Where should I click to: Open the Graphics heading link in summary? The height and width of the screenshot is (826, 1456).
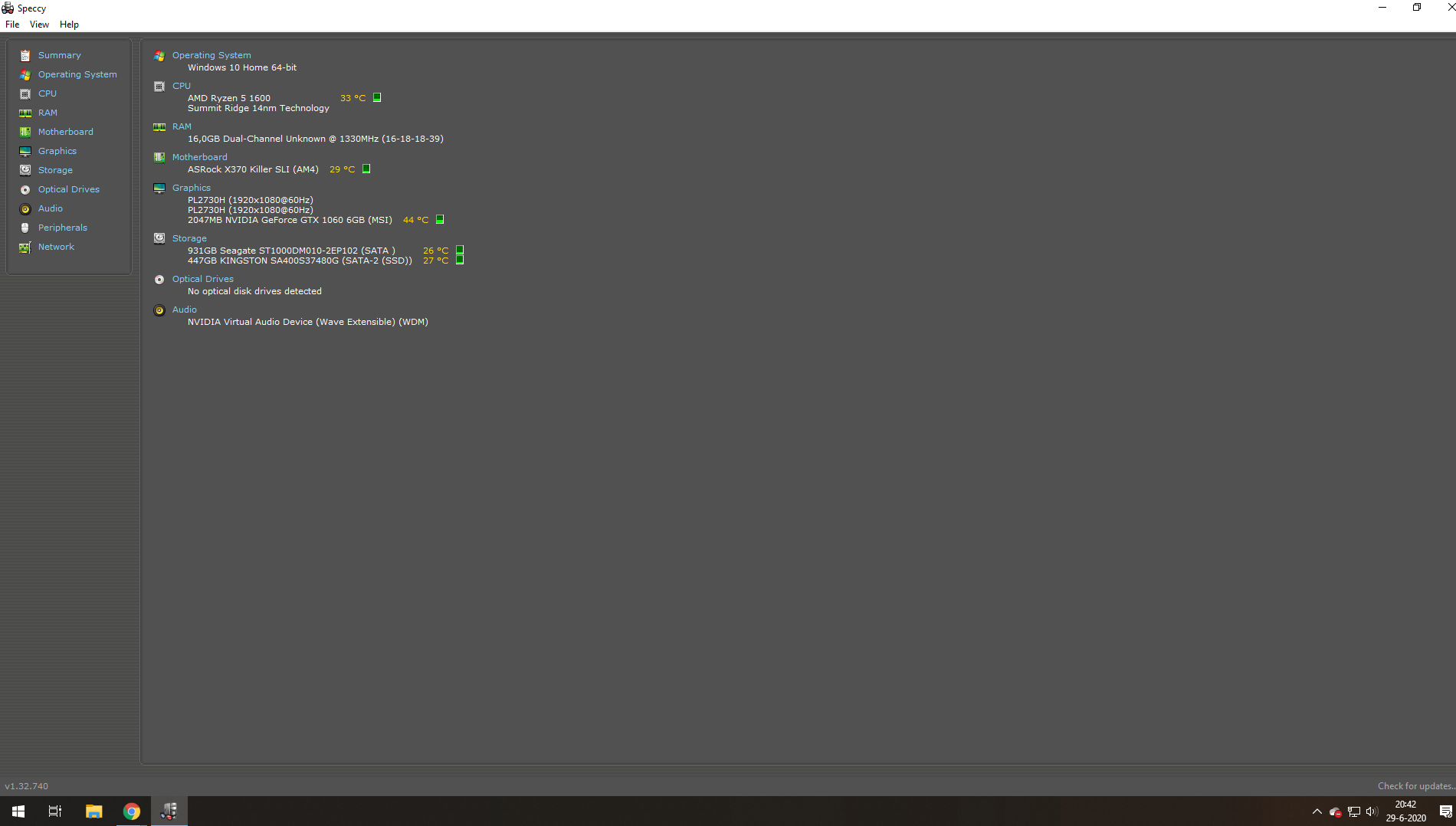192,188
